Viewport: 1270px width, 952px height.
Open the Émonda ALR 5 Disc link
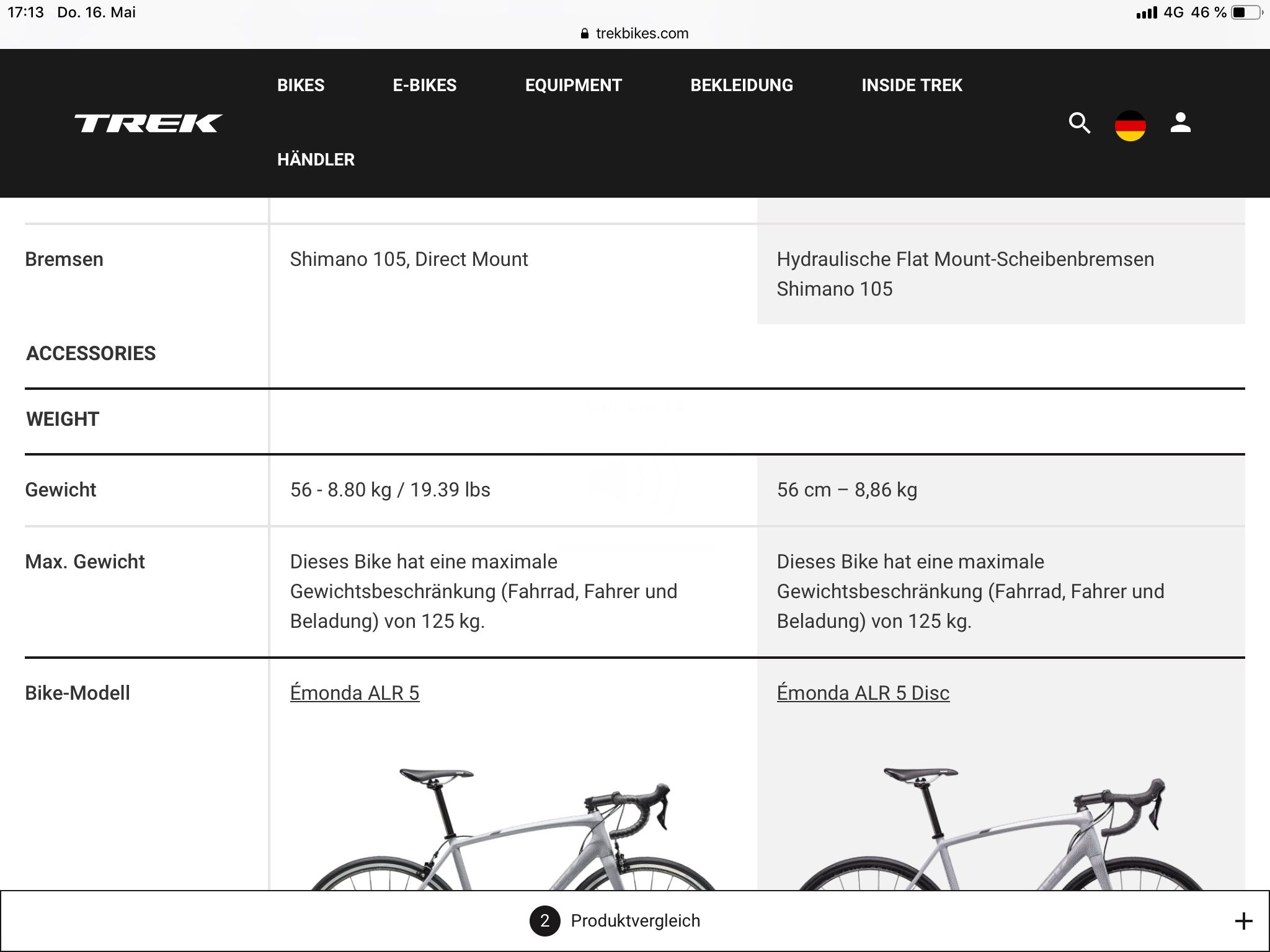(863, 693)
